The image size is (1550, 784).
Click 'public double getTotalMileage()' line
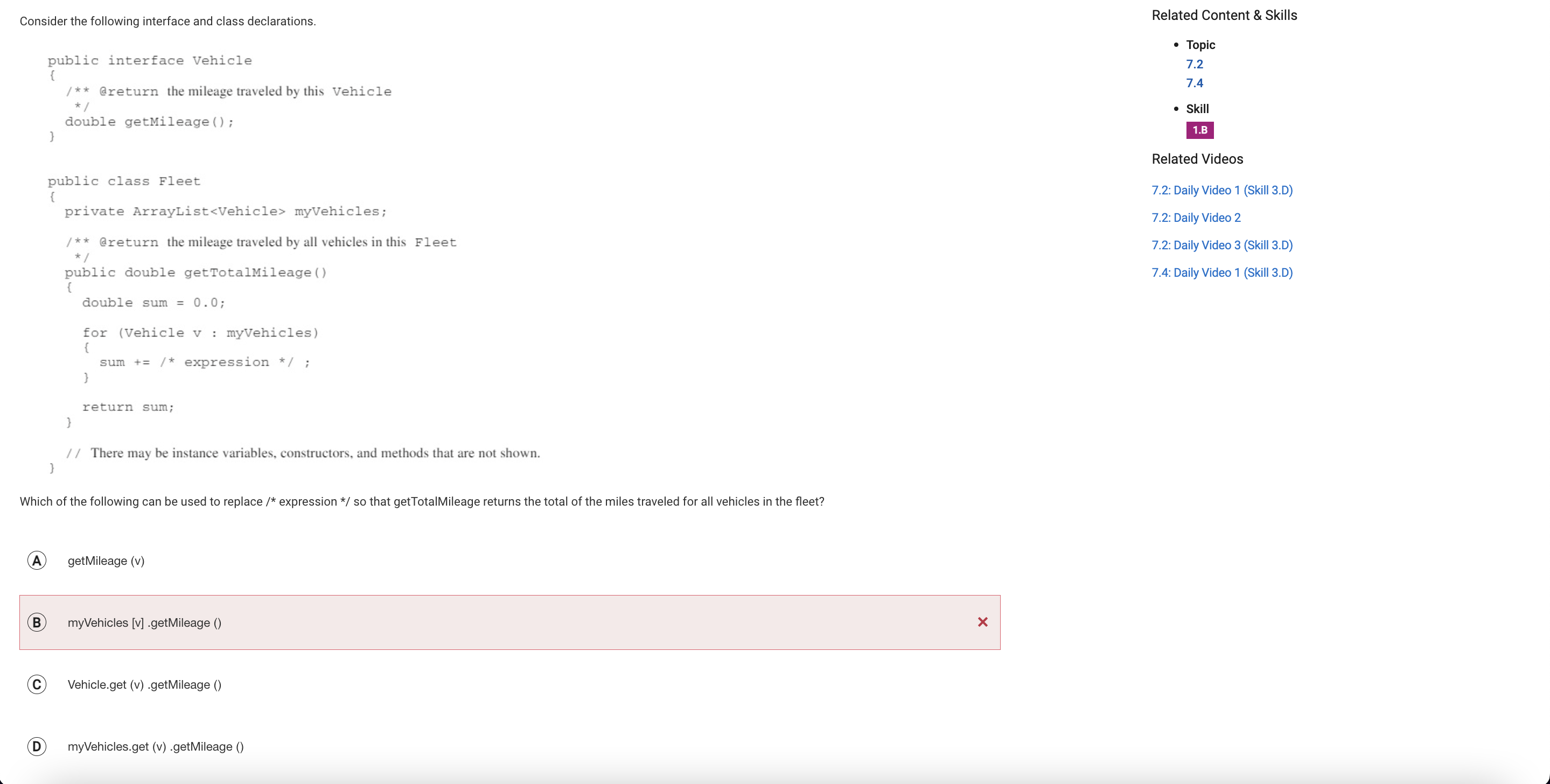point(196,272)
